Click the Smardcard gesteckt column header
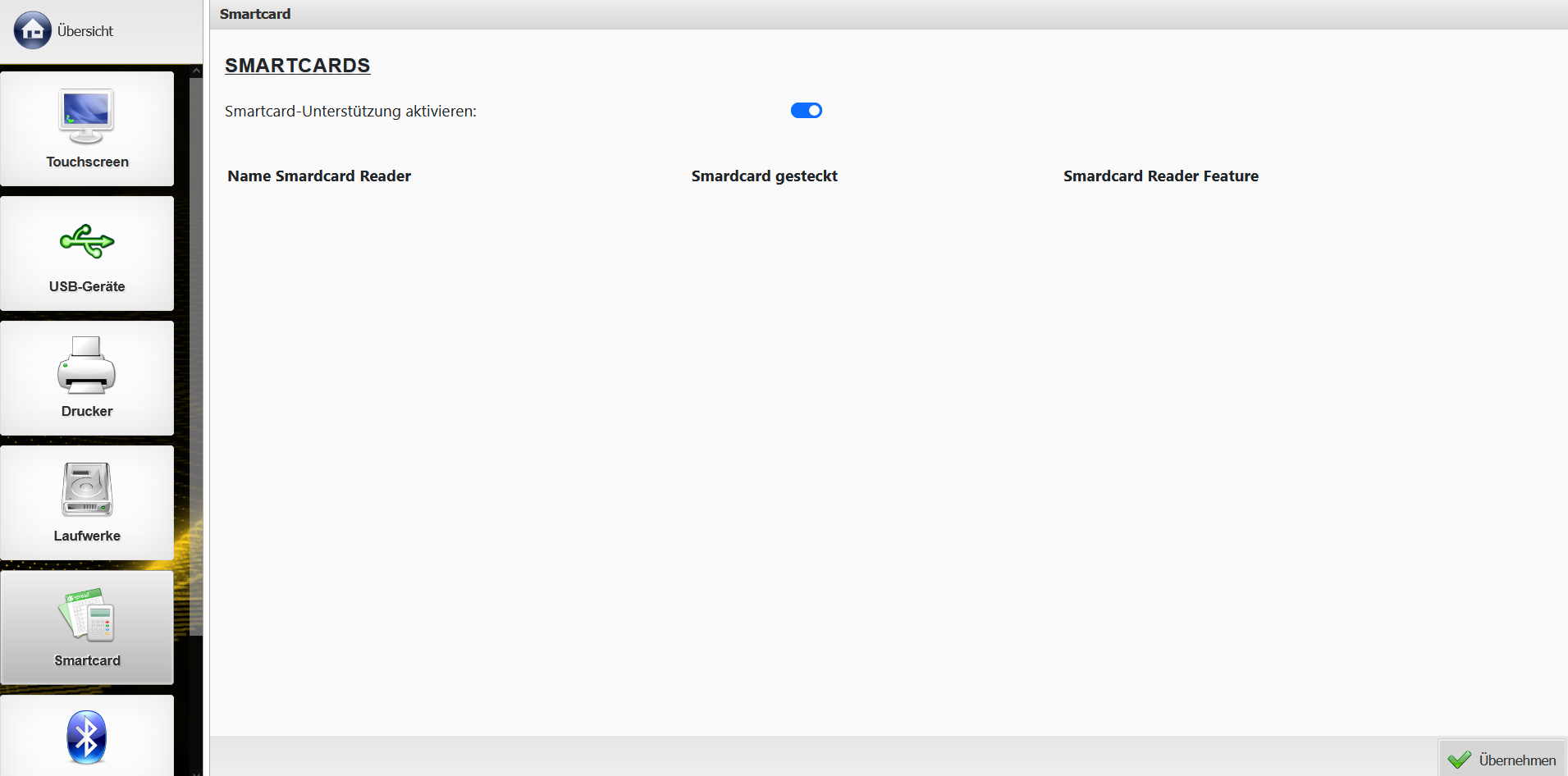This screenshot has width=1568, height=776. click(764, 176)
